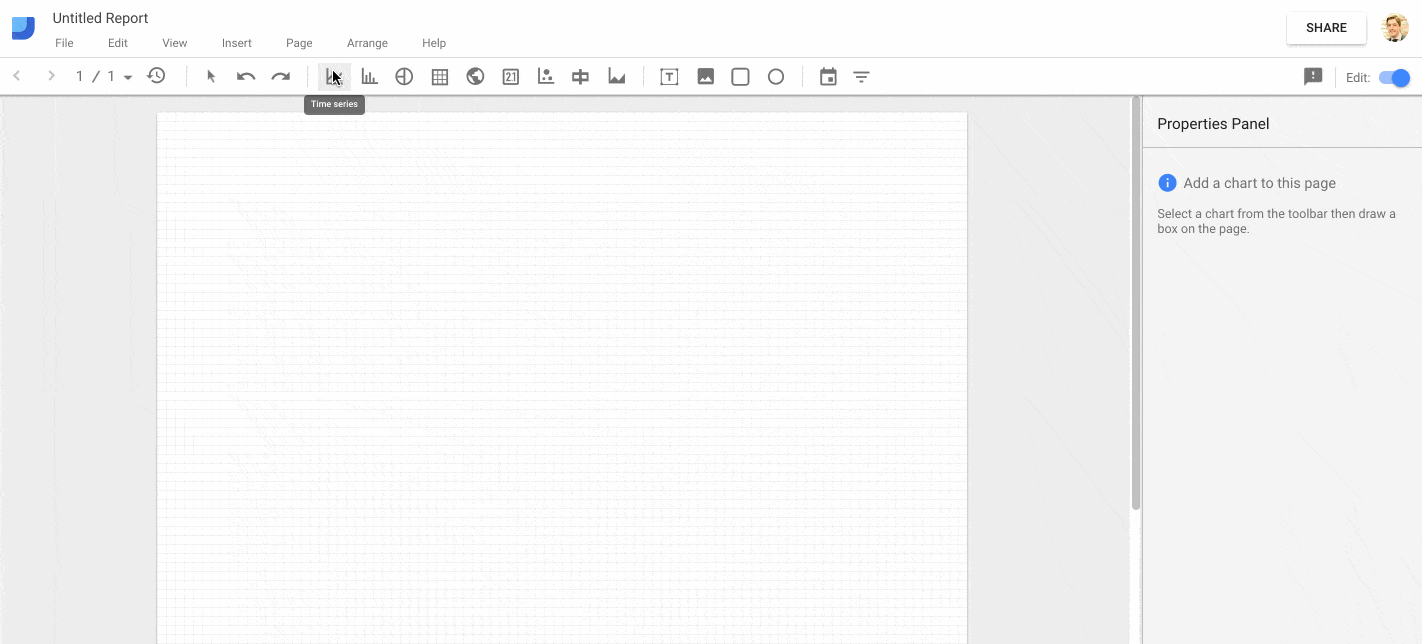Open version history
The width and height of the screenshot is (1422, 644).
pyautogui.click(x=156, y=75)
